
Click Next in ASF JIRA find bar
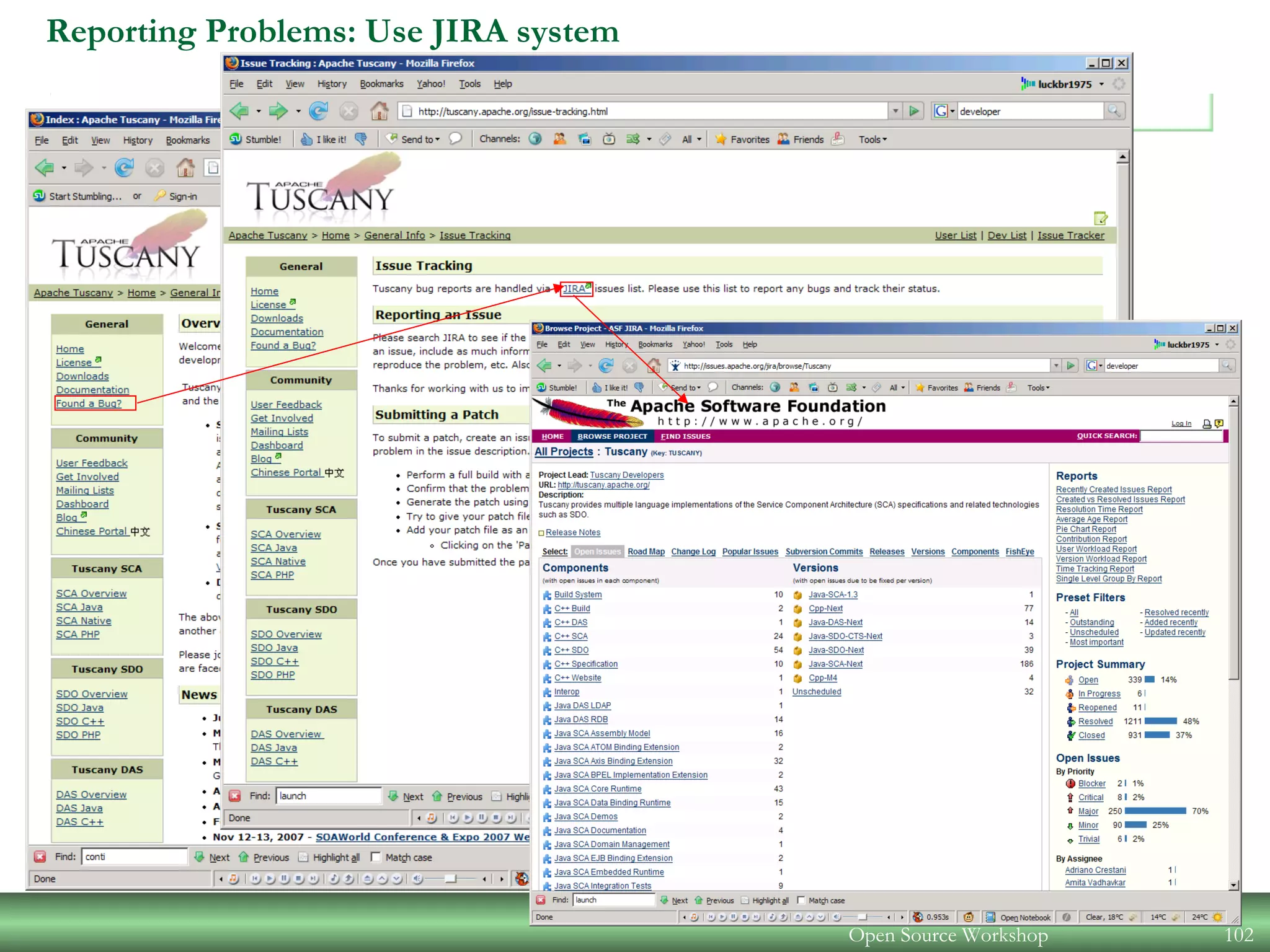pos(674,900)
